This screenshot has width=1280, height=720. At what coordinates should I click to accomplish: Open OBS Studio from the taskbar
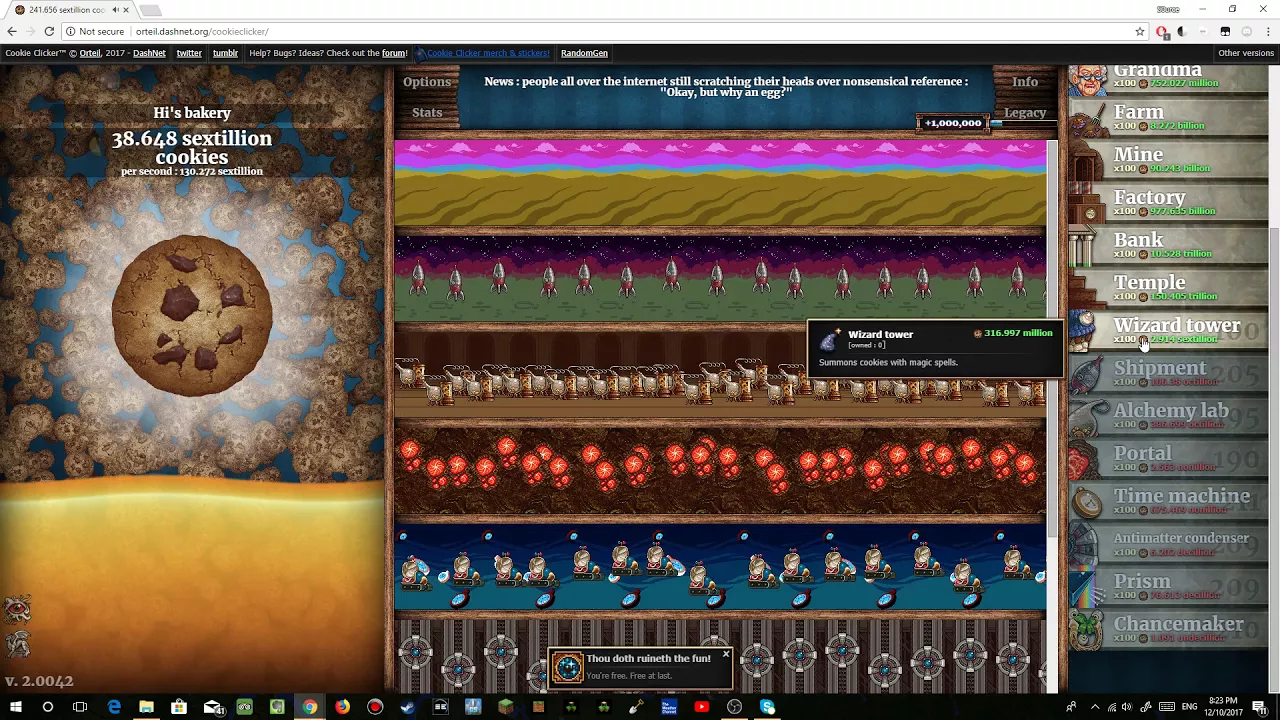tap(735, 707)
